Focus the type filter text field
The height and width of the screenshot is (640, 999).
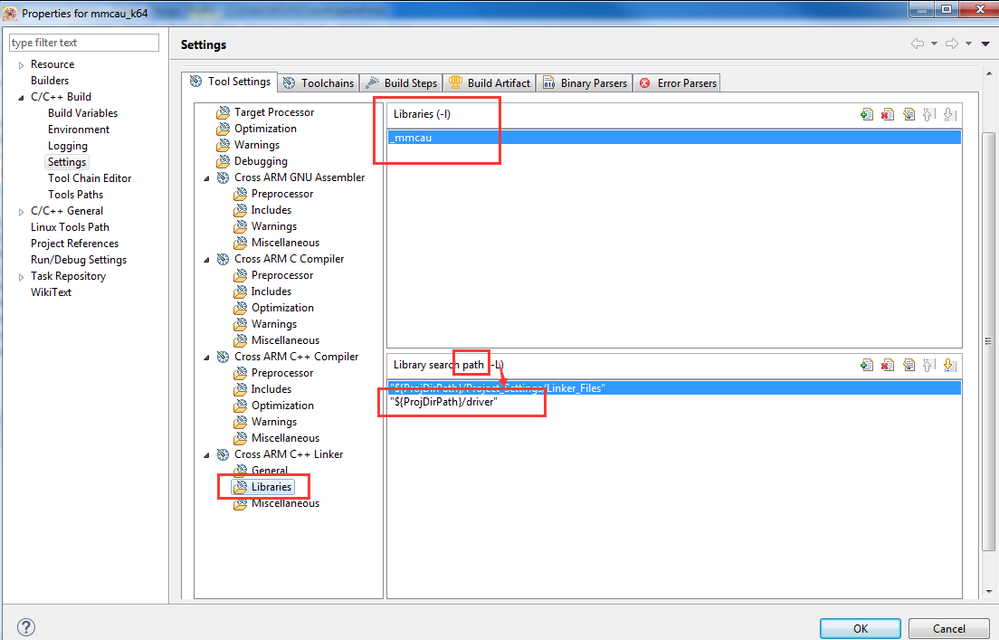tap(83, 43)
